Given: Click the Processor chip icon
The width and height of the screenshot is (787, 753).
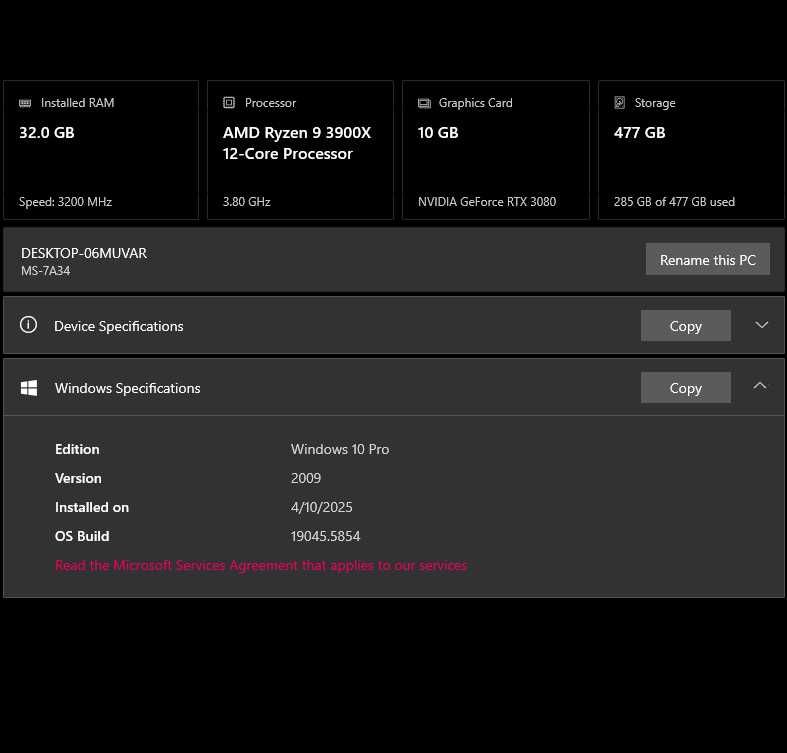Looking at the screenshot, I should 229,102.
